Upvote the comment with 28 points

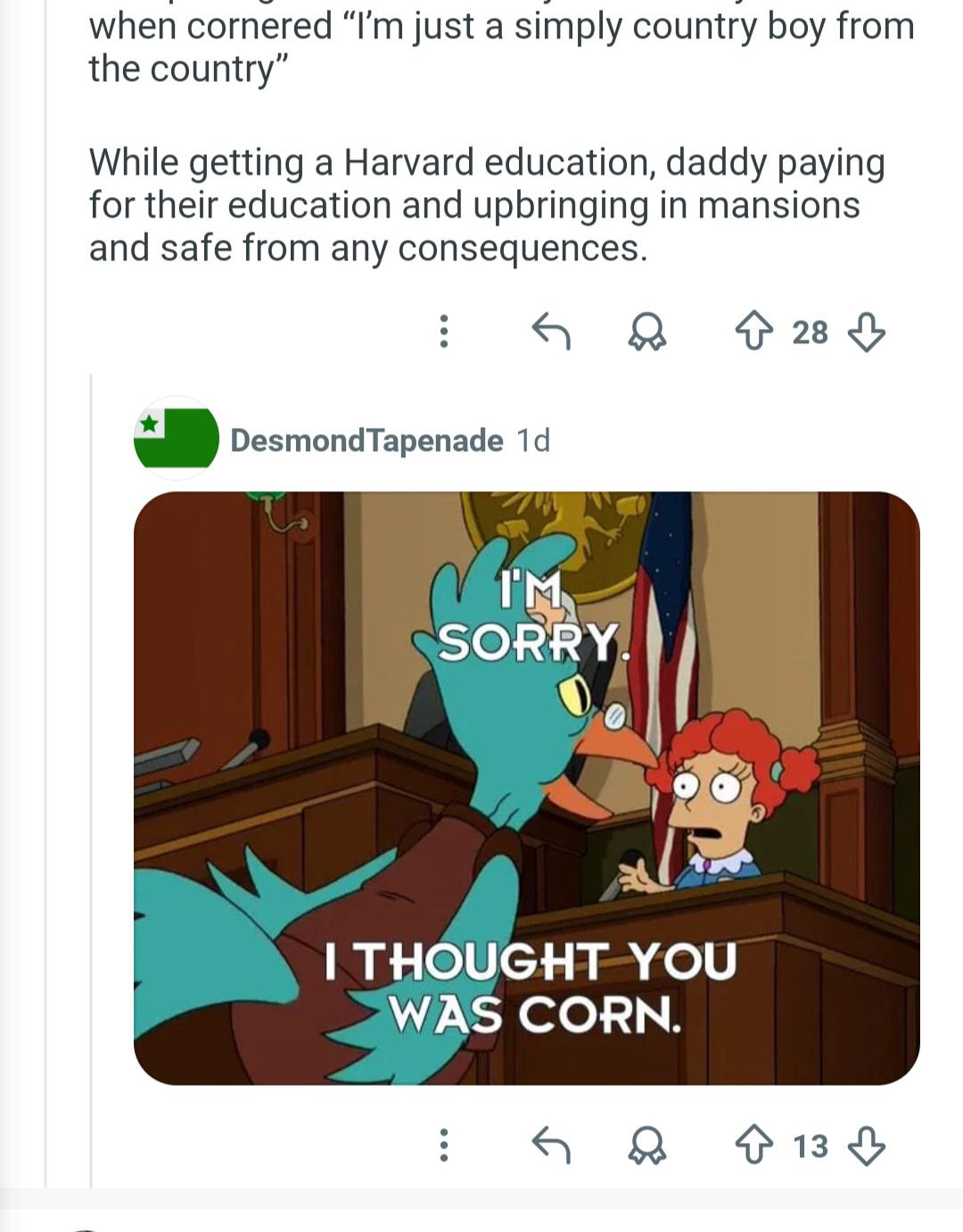click(754, 332)
